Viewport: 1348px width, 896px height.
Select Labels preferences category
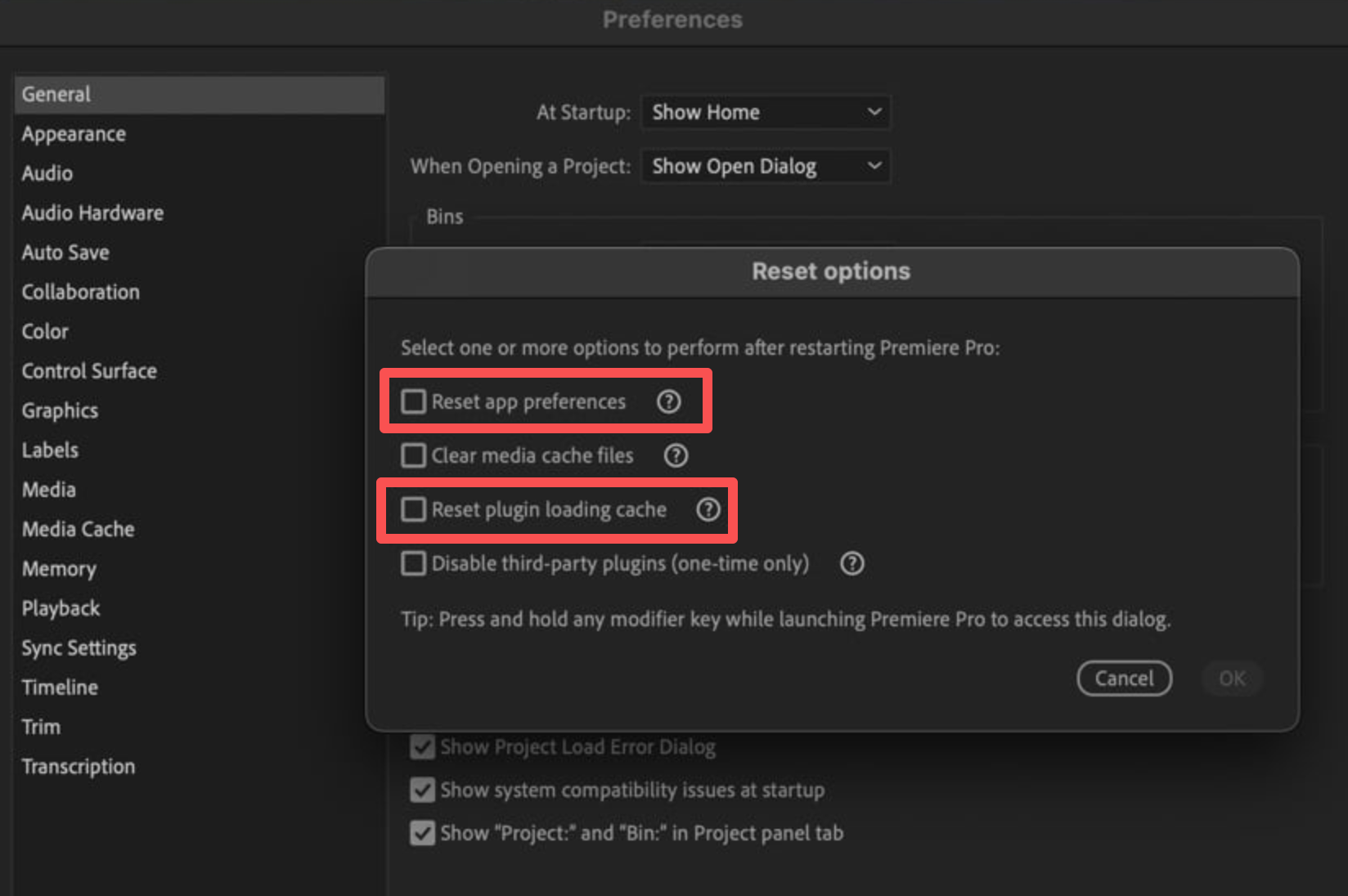click(50, 450)
